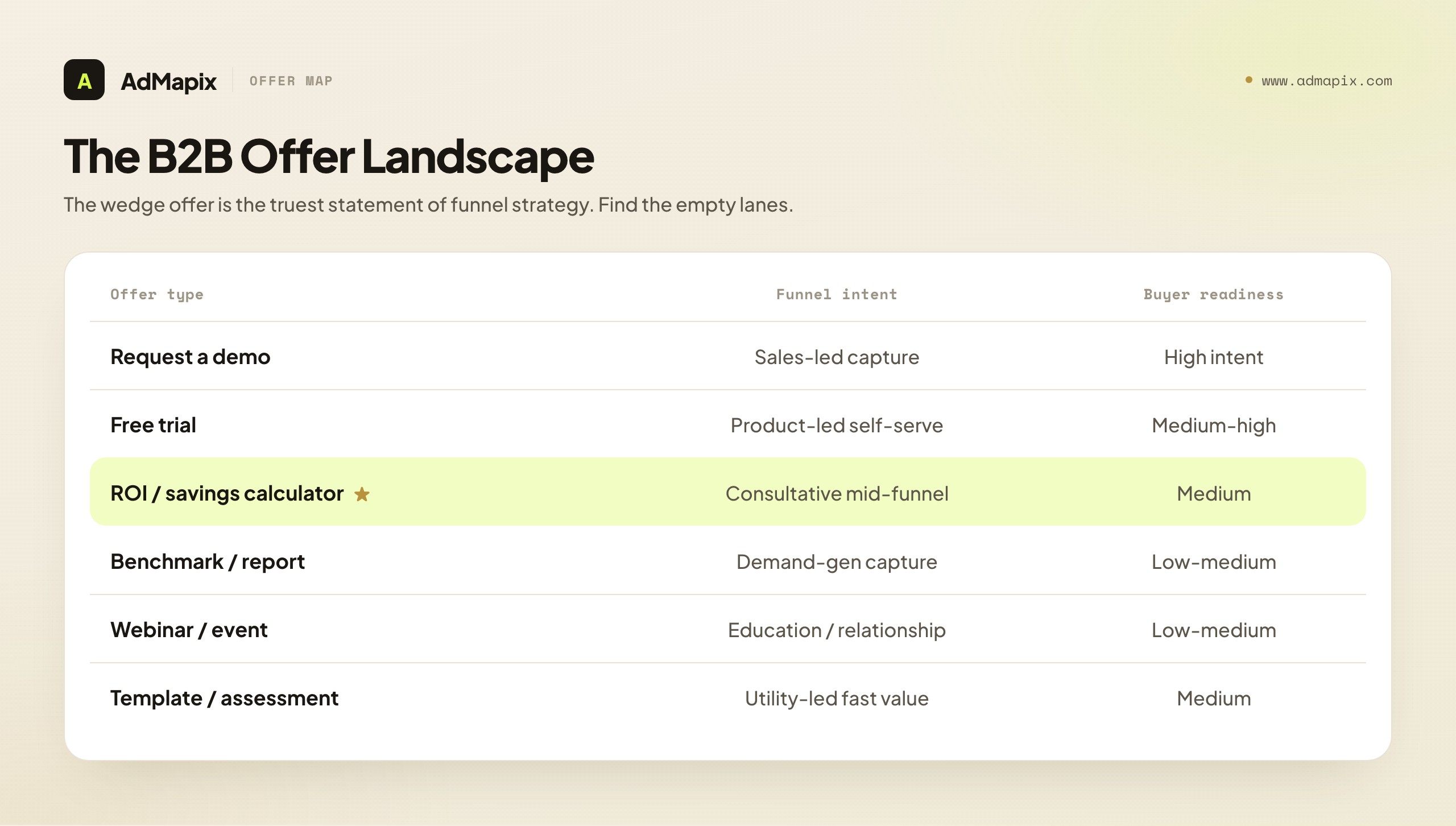The width and height of the screenshot is (1456, 826).
Task: Select the ROI / savings calculator label
Action: click(227, 493)
